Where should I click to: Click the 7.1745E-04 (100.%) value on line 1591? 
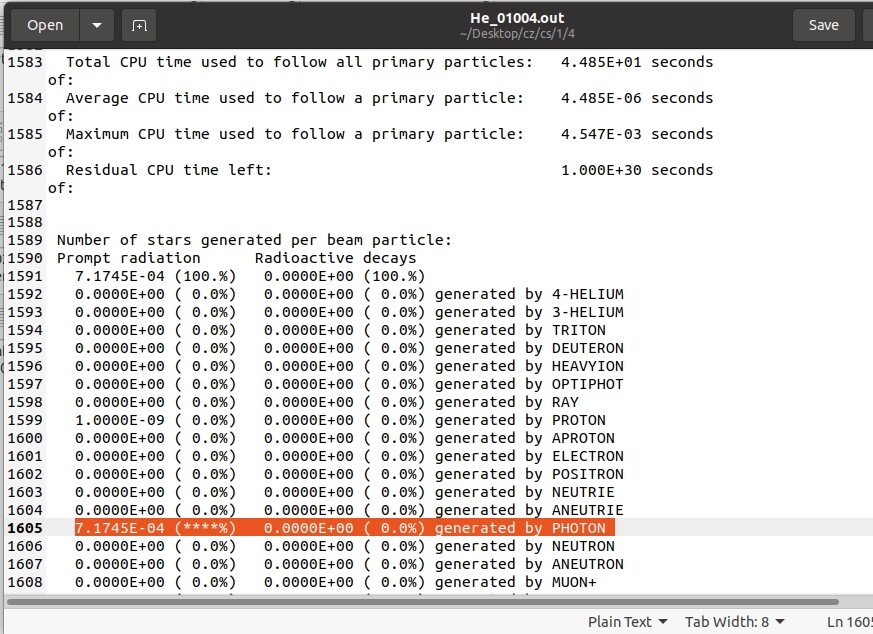(x=155, y=276)
